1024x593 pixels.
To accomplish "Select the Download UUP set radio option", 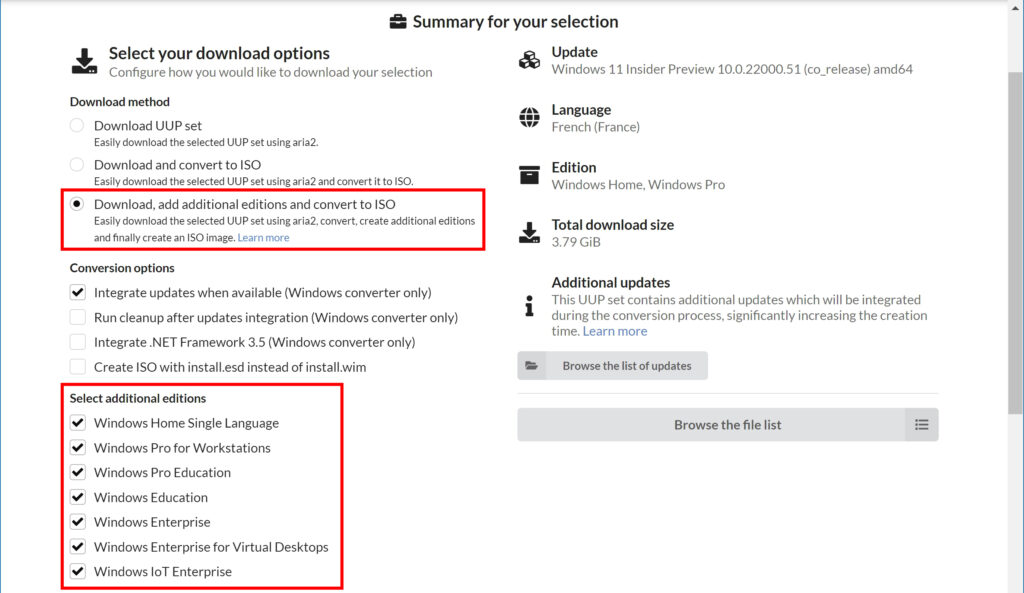I will point(77,125).
